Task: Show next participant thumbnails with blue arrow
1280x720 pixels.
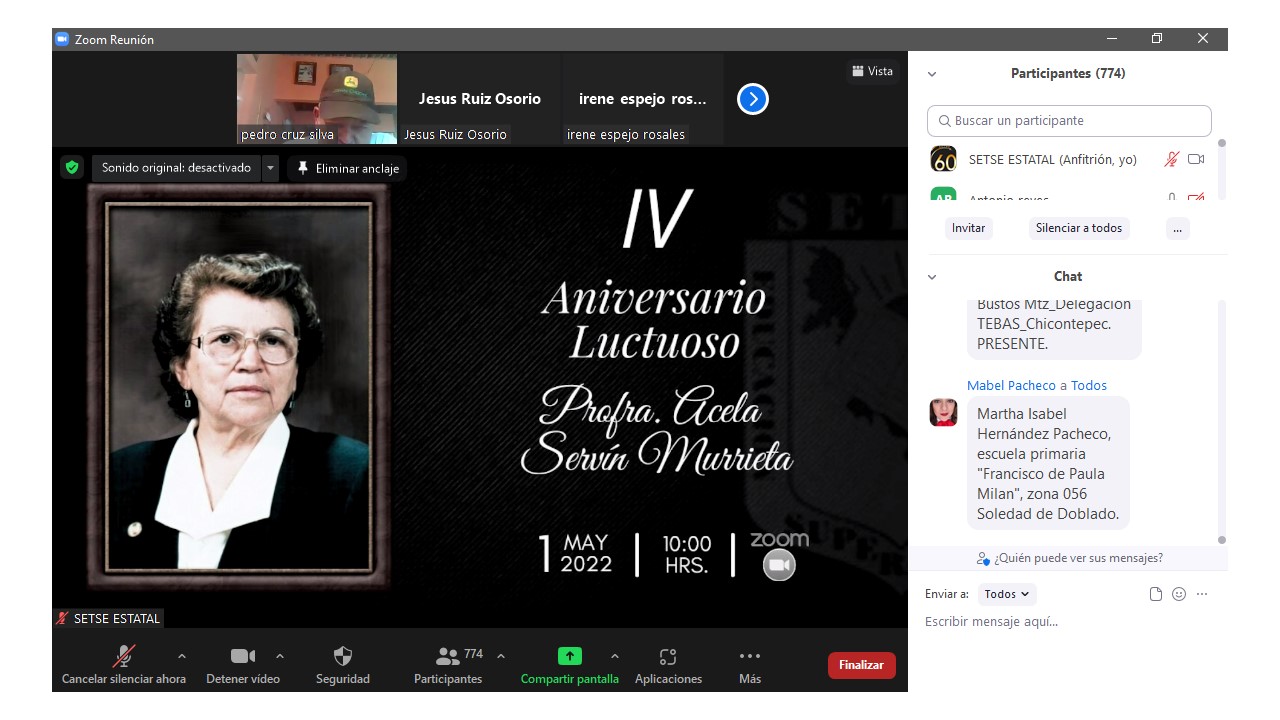Action: click(x=752, y=99)
